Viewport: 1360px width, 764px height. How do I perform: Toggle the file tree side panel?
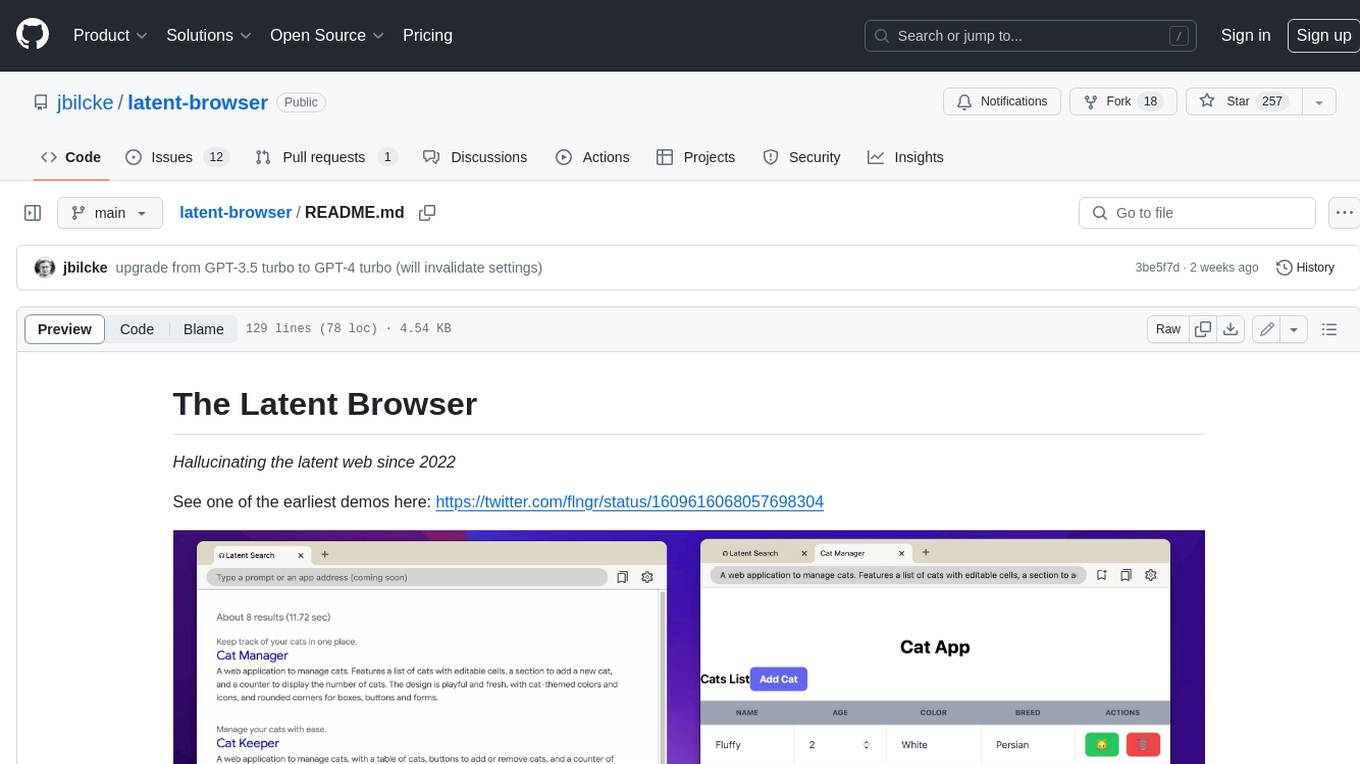tap(33, 213)
